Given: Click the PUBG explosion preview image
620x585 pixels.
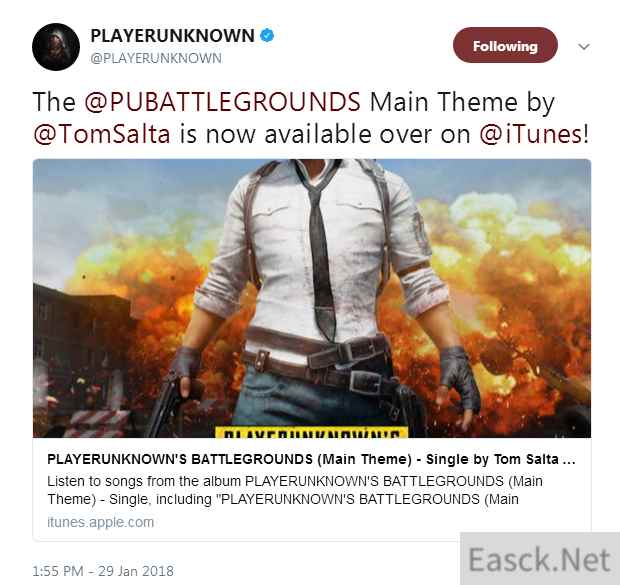Looking at the screenshot, I should (x=312, y=298).
